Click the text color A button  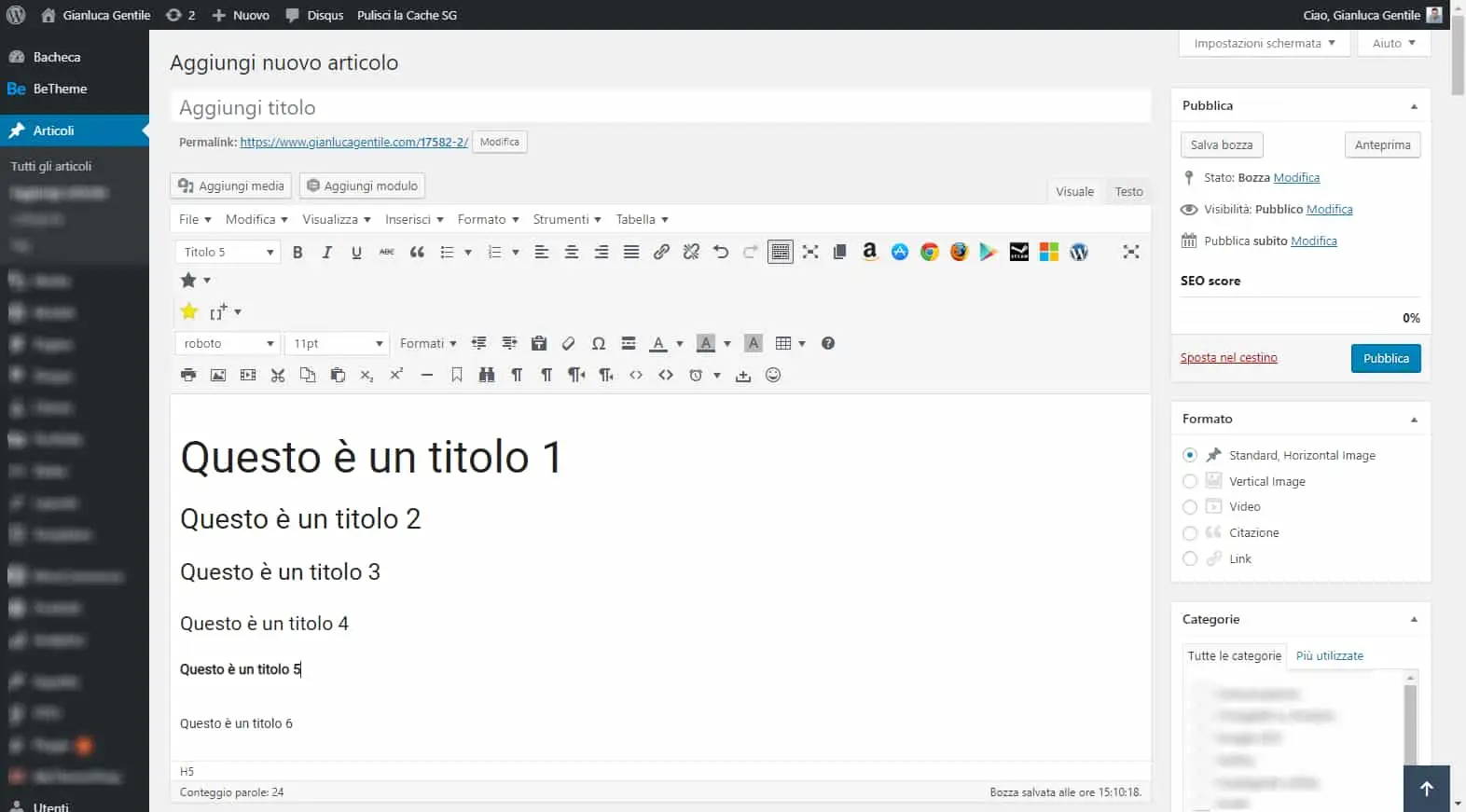[x=658, y=344]
